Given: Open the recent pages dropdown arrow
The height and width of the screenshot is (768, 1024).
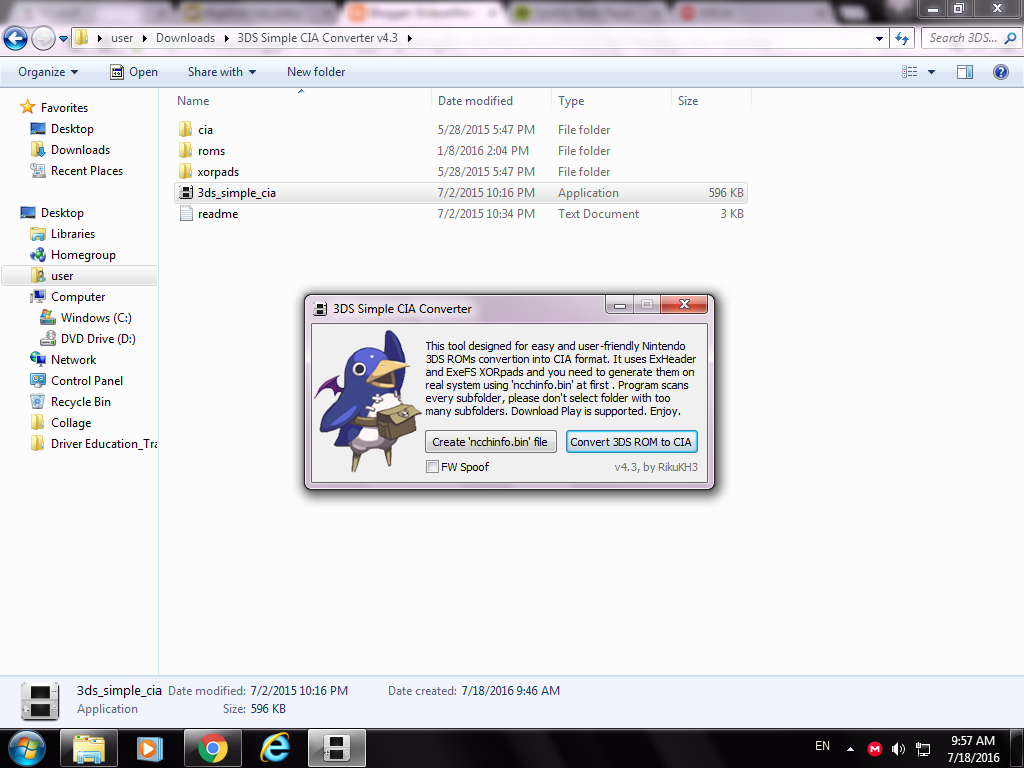Looking at the screenshot, I should pos(63,39).
